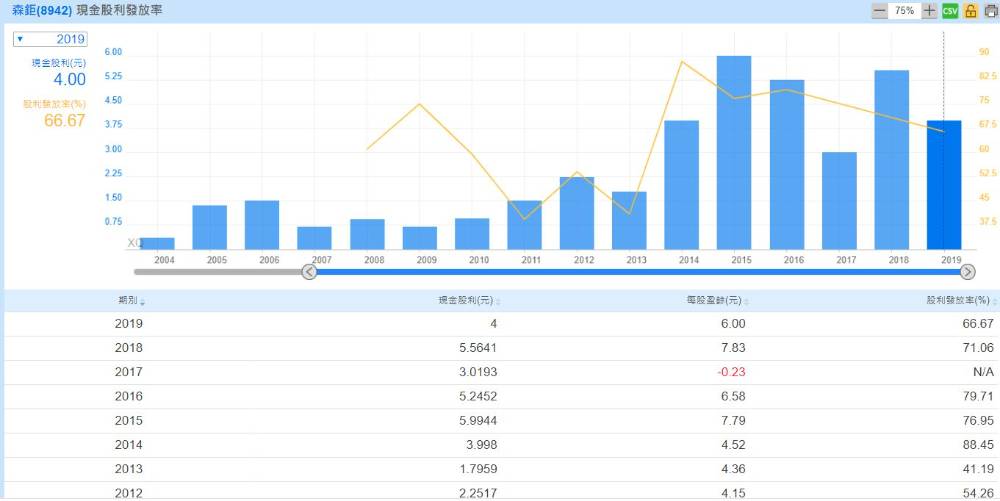The image size is (1000, 501).
Task: Print the chart using the printer icon
Action: coord(992,11)
